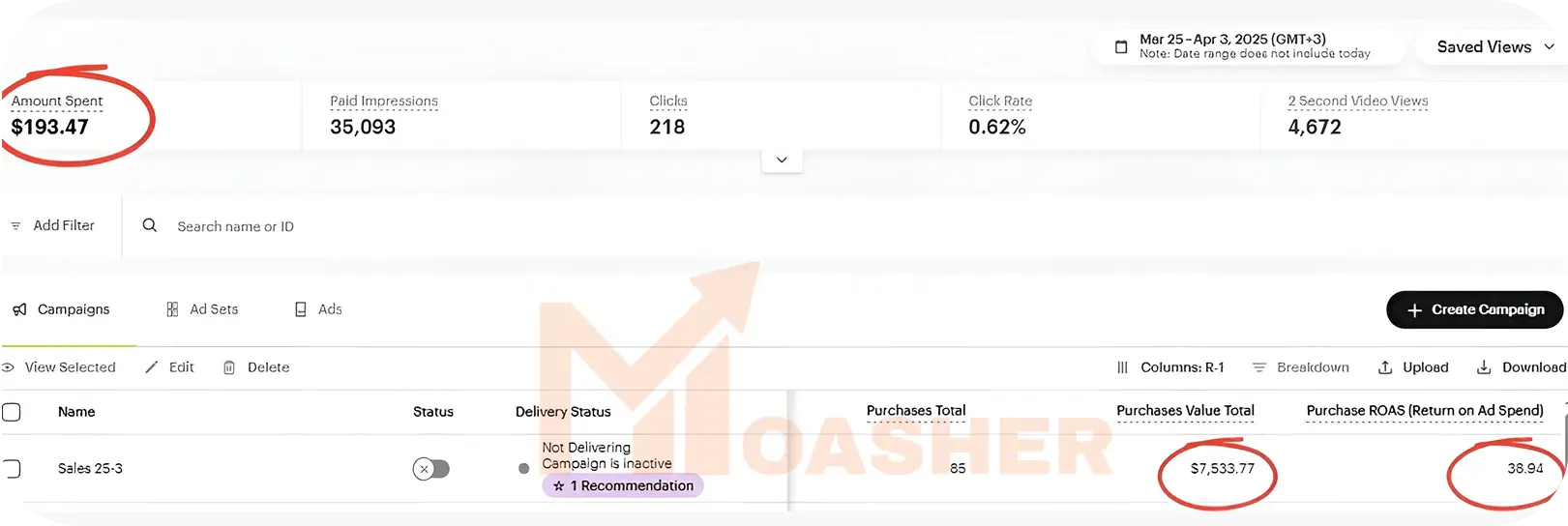Click the Delete trash icon
The image size is (1568, 526).
229,367
